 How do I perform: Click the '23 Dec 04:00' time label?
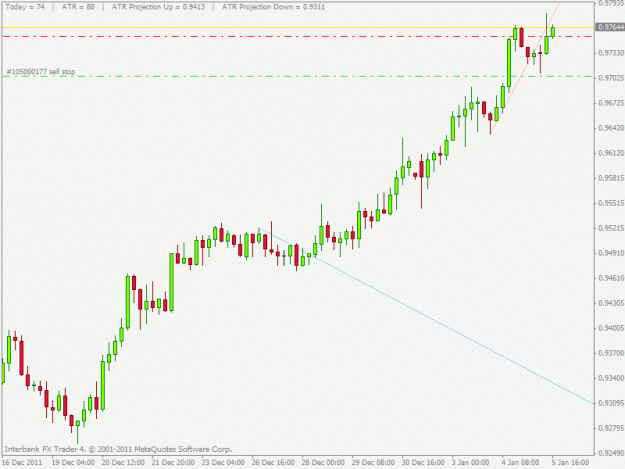[223, 462]
